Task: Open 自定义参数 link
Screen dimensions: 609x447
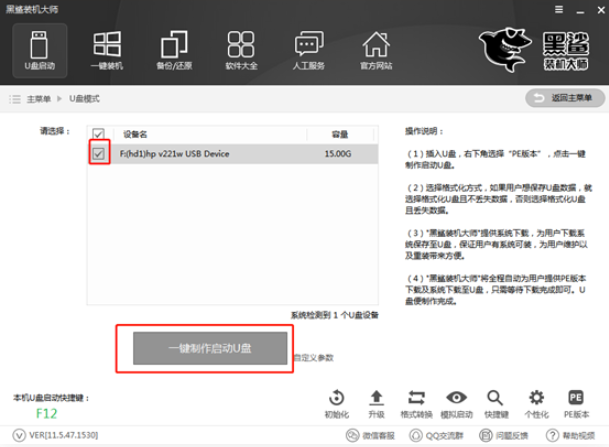Action: click(x=314, y=358)
